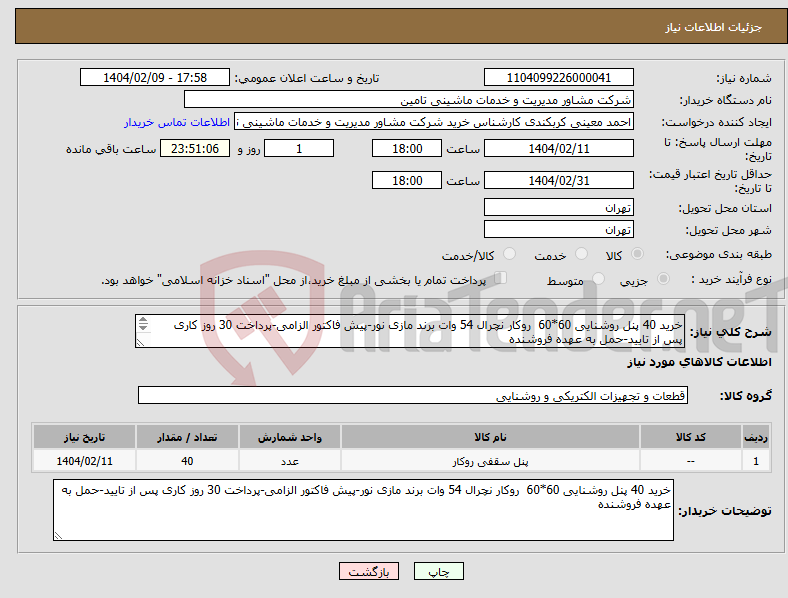788x598 pixels.
Task: Click the واحد شمارش column header
Action: (290, 437)
